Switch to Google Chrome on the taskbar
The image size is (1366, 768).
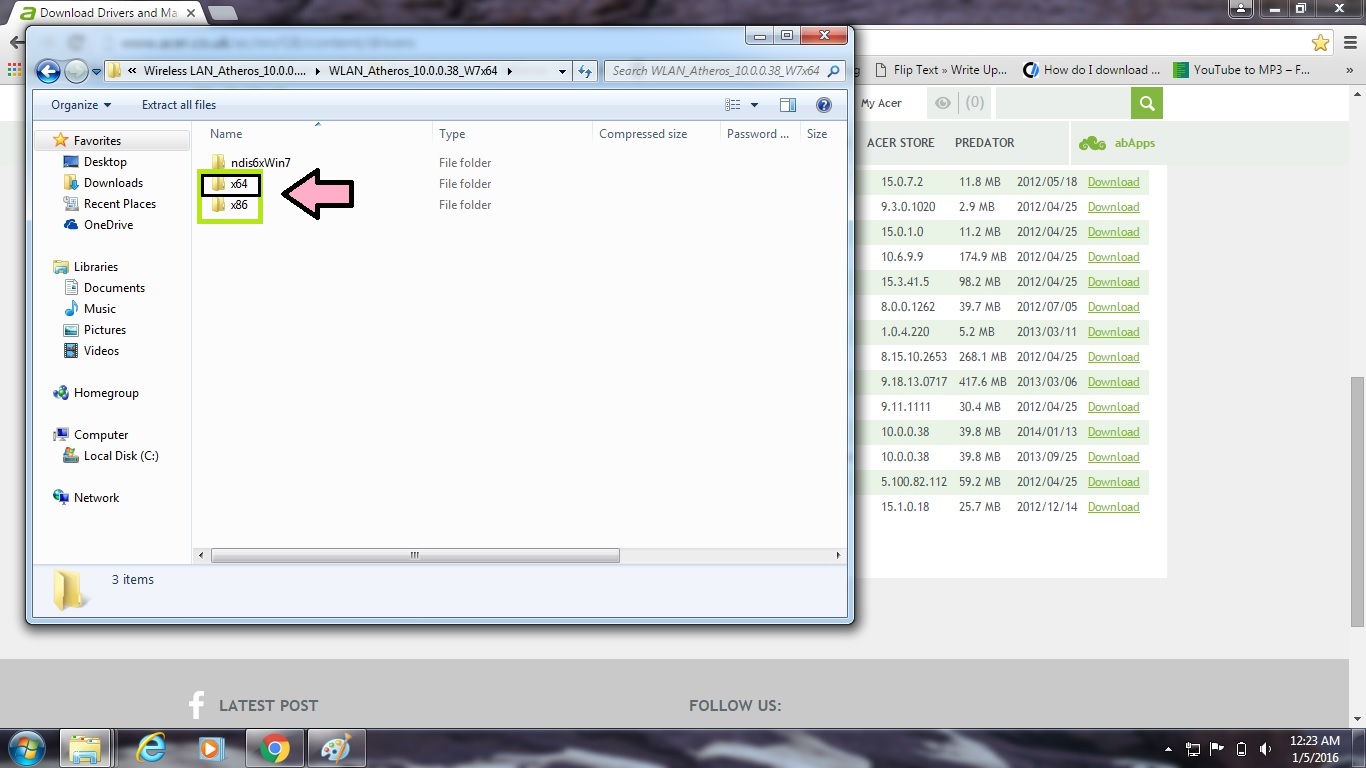[x=275, y=748]
